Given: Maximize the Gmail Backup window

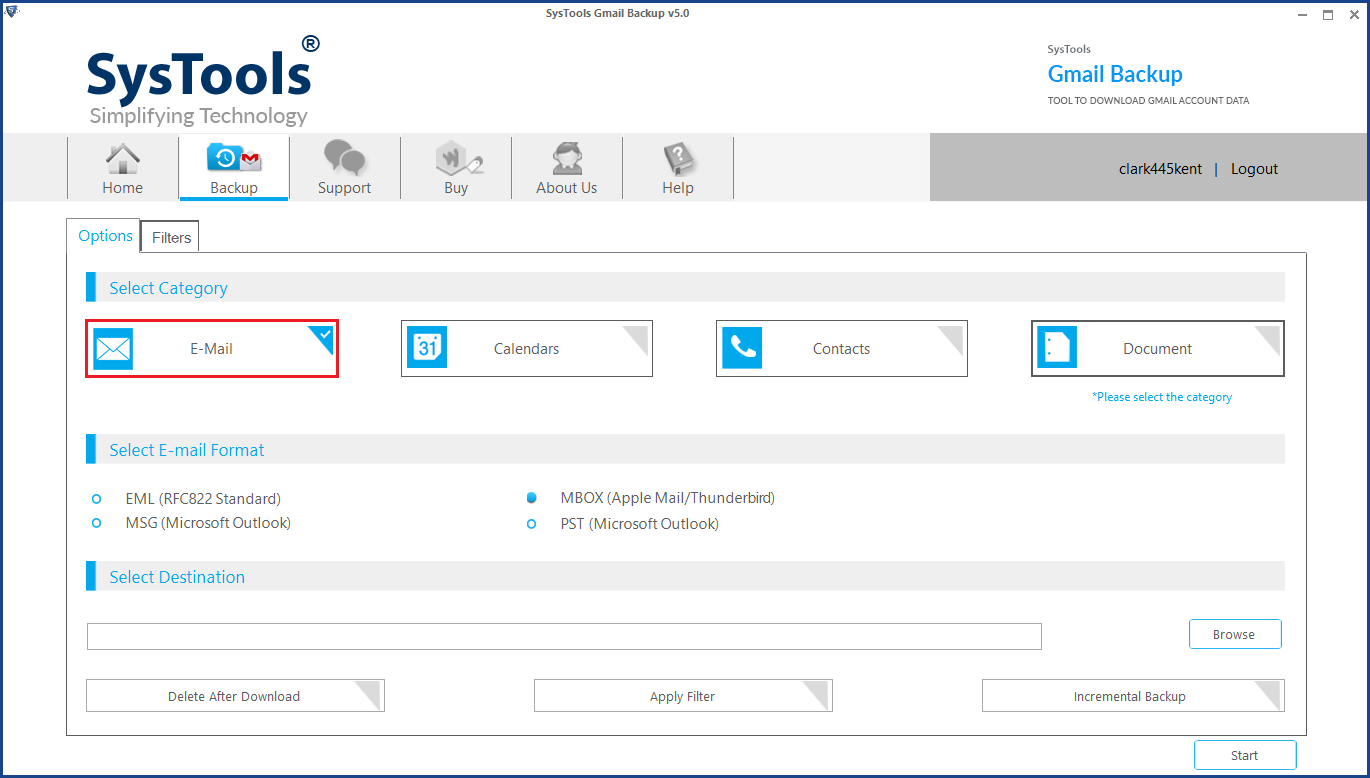Looking at the screenshot, I should point(1328,14).
